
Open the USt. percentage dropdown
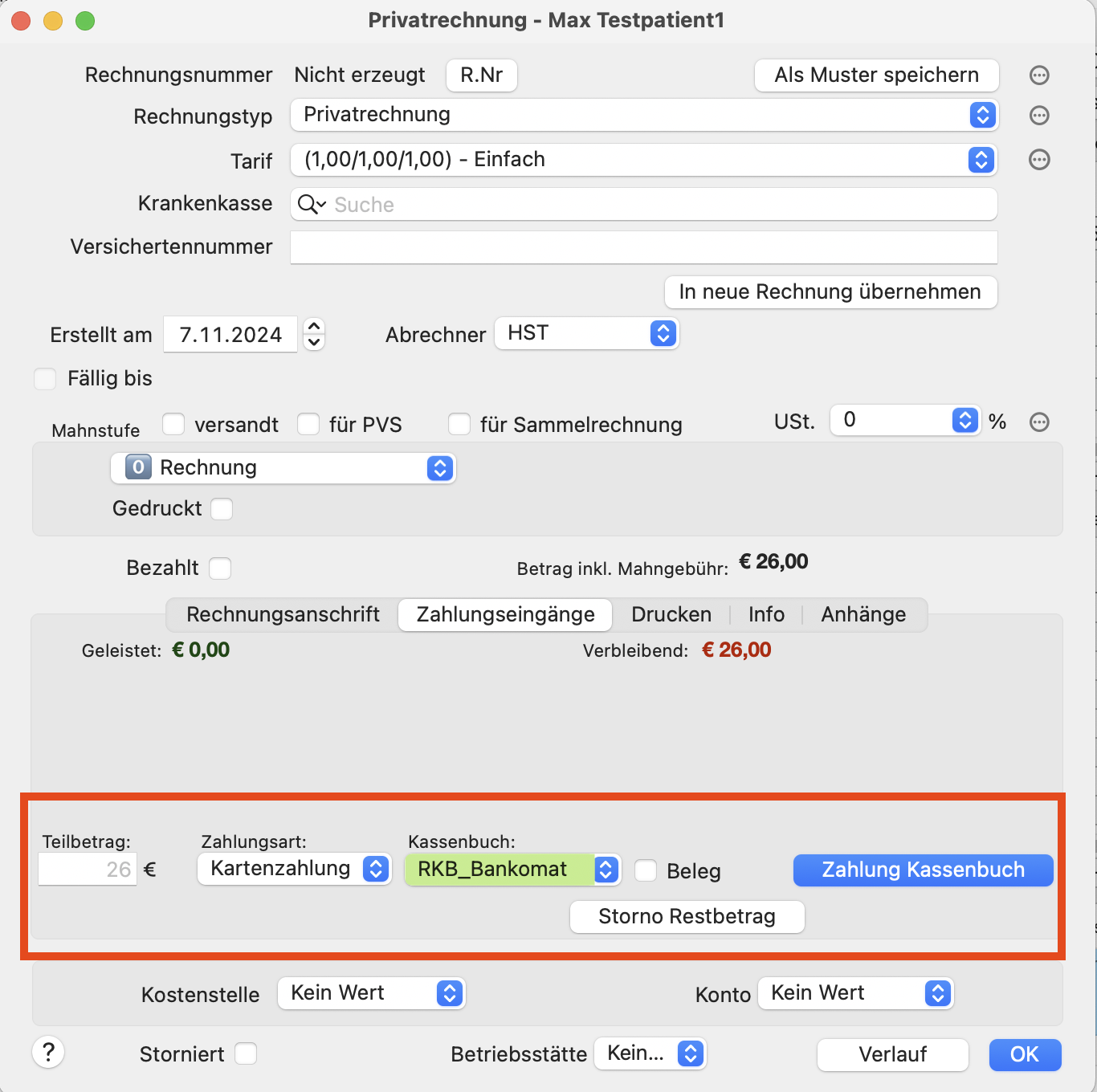pos(905,420)
